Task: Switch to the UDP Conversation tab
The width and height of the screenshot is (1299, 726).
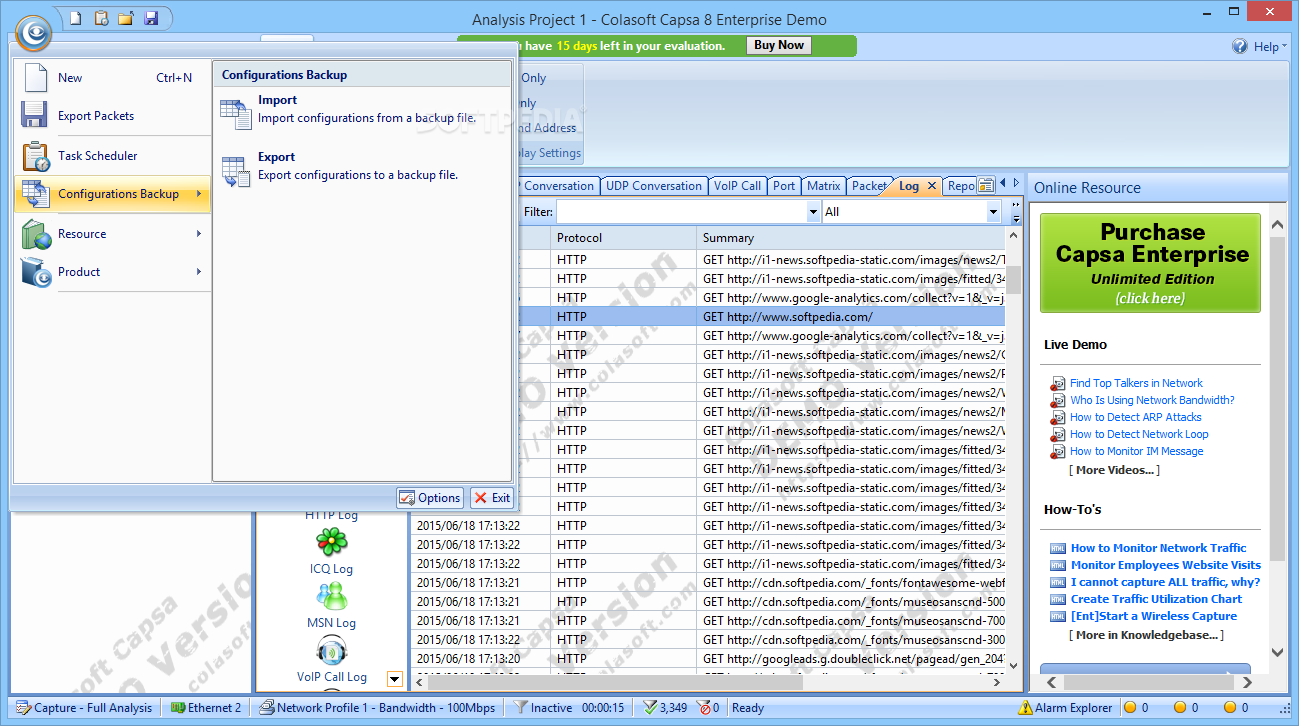Action: 654,186
